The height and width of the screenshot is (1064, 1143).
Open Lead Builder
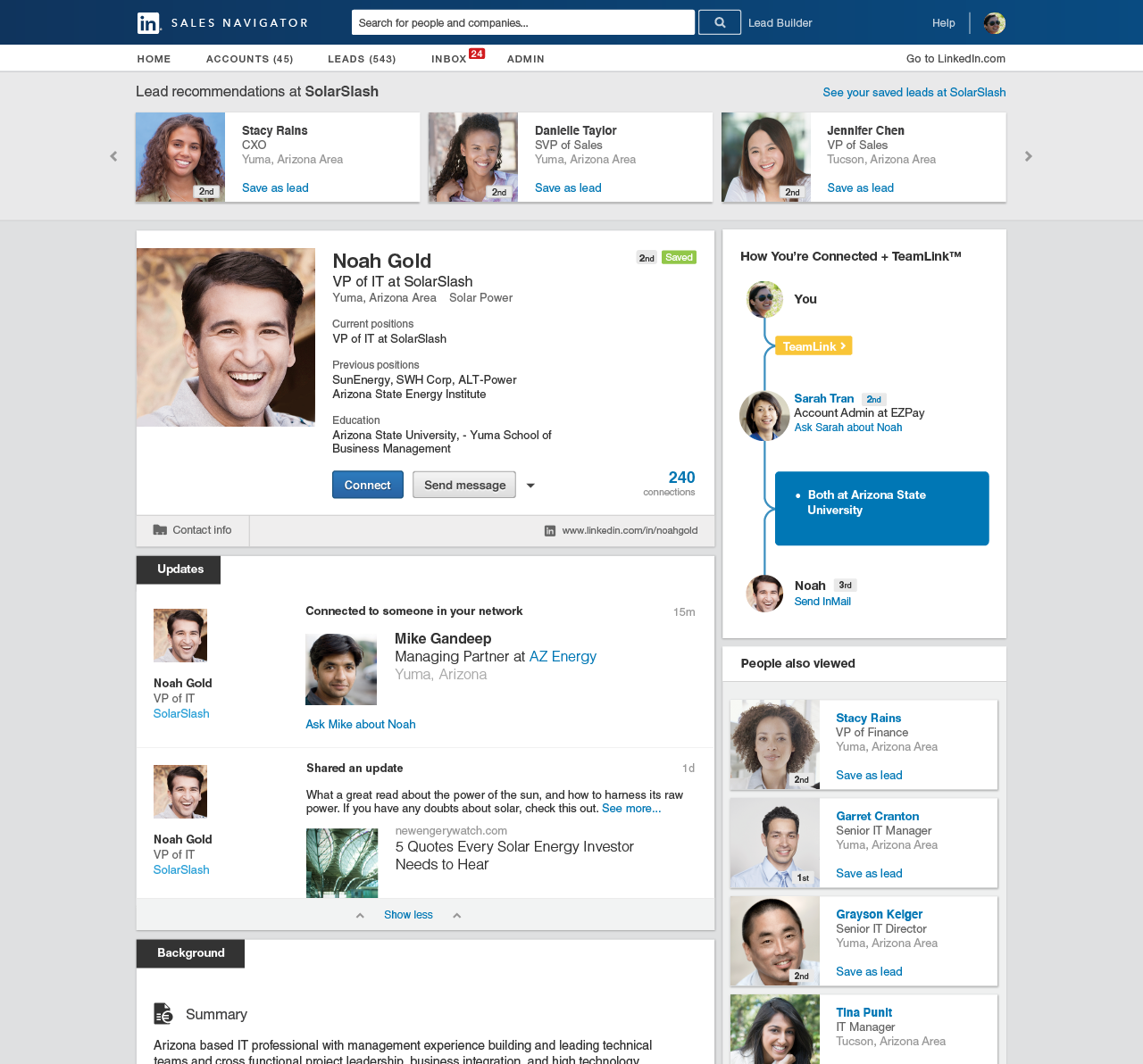click(x=780, y=23)
